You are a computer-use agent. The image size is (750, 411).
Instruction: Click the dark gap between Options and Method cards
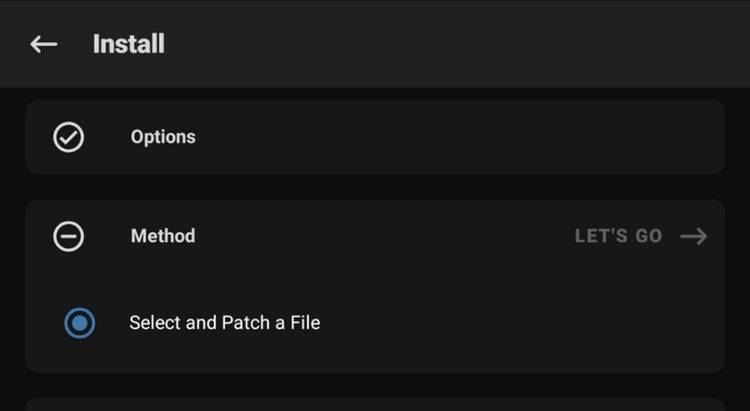click(375, 187)
